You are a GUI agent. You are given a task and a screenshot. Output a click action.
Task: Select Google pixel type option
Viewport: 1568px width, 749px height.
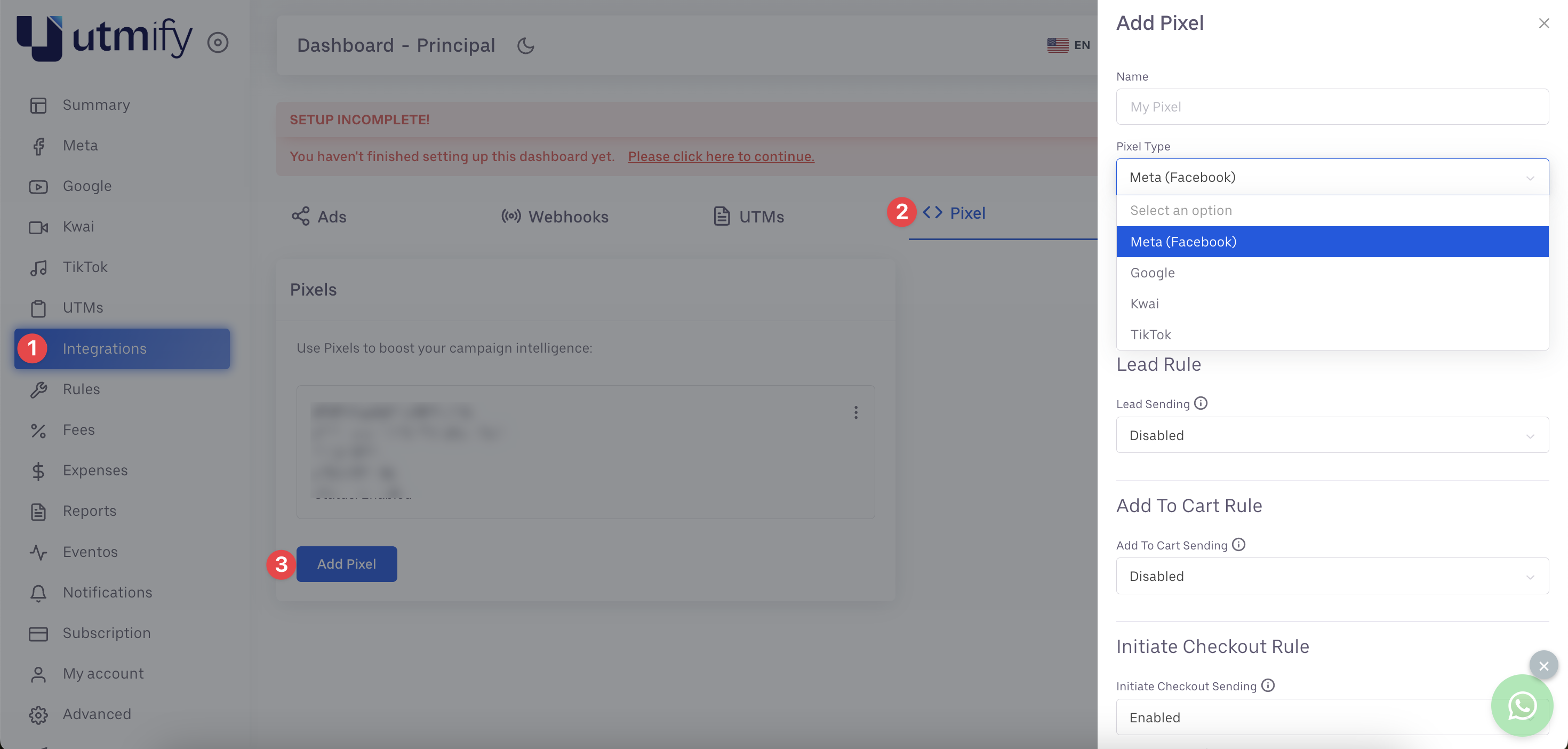[1332, 273]
